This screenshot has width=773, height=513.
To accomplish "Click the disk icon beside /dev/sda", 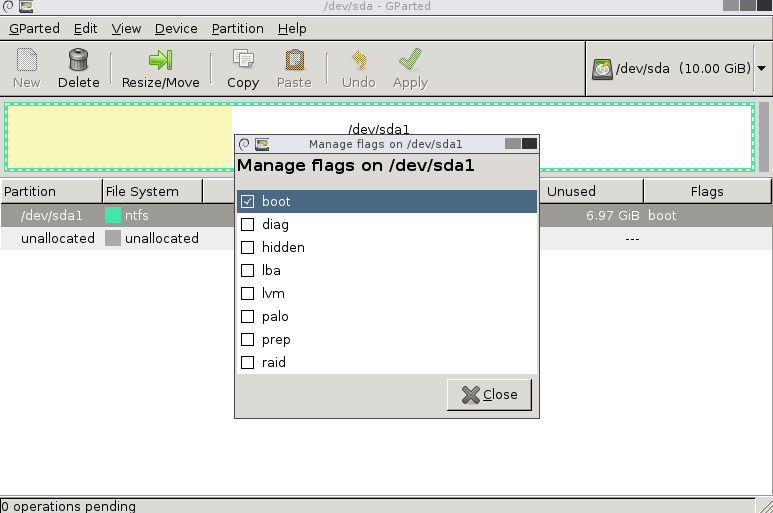I will 602,69.
